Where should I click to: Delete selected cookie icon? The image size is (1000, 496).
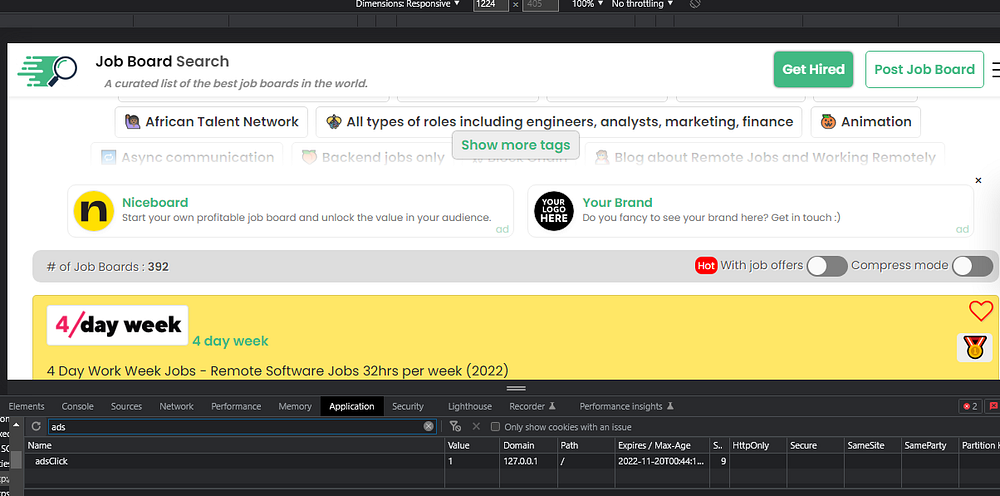476,427
